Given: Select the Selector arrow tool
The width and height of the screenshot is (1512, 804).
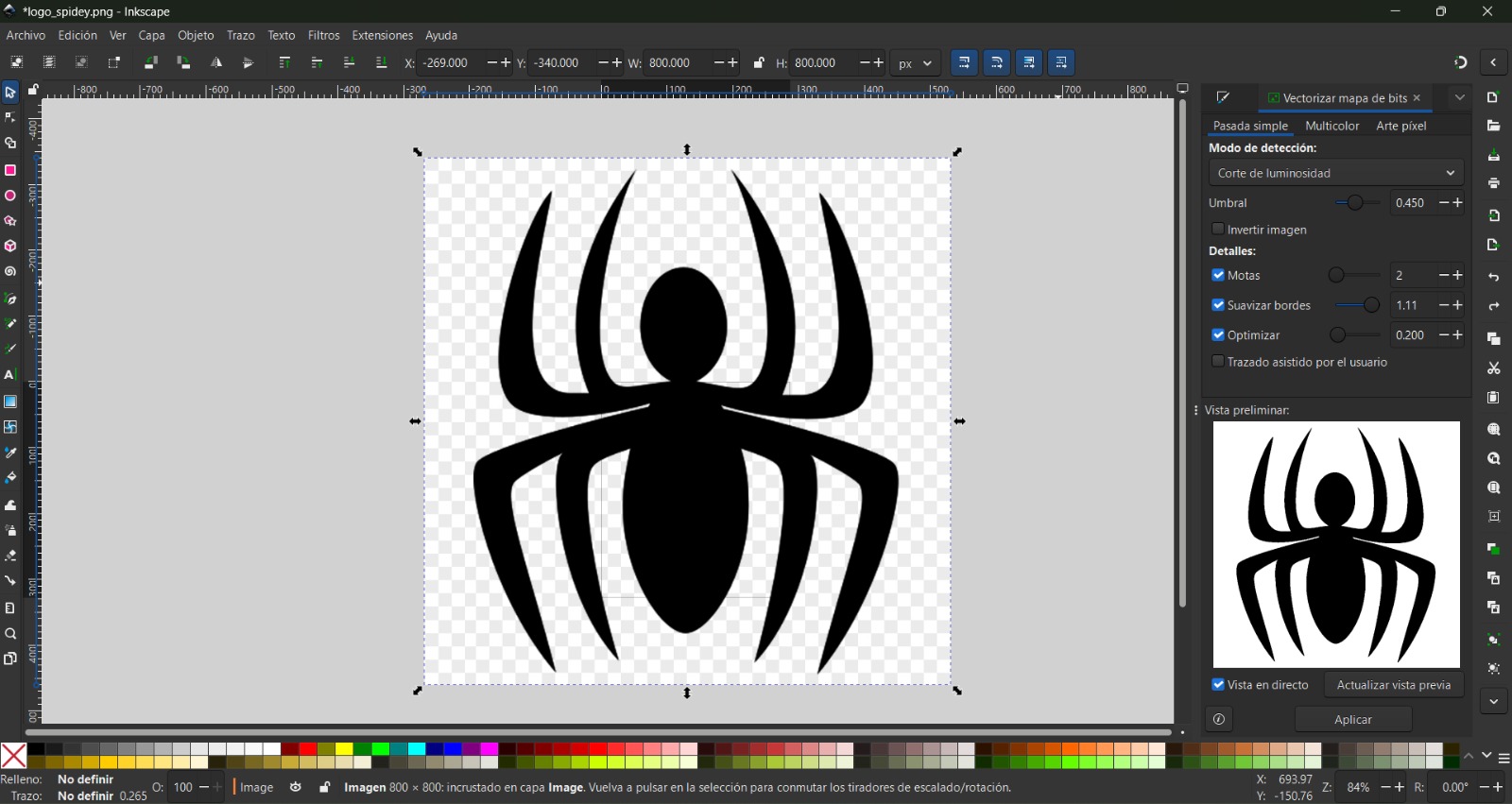Looking at the screenshot, I should pyautogui.click(x=10, y=93).
